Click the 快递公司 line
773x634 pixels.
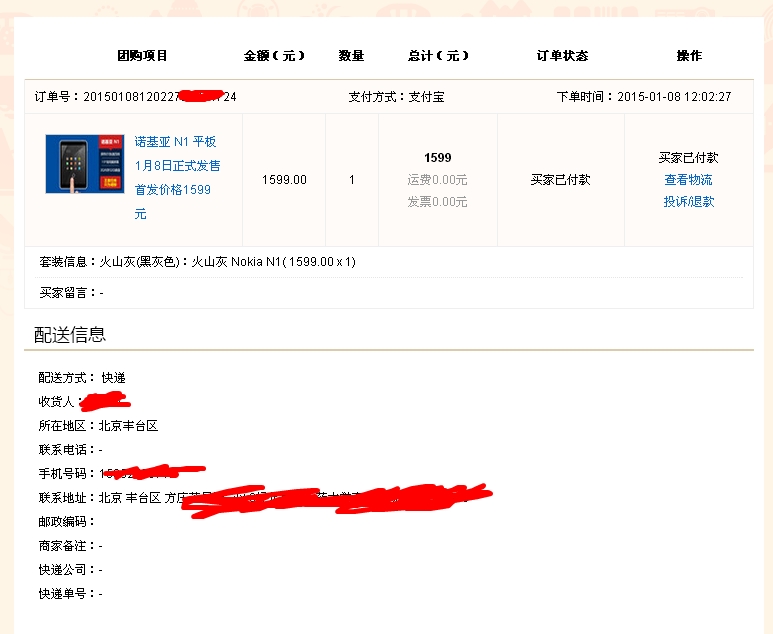[x=70, y=570]
